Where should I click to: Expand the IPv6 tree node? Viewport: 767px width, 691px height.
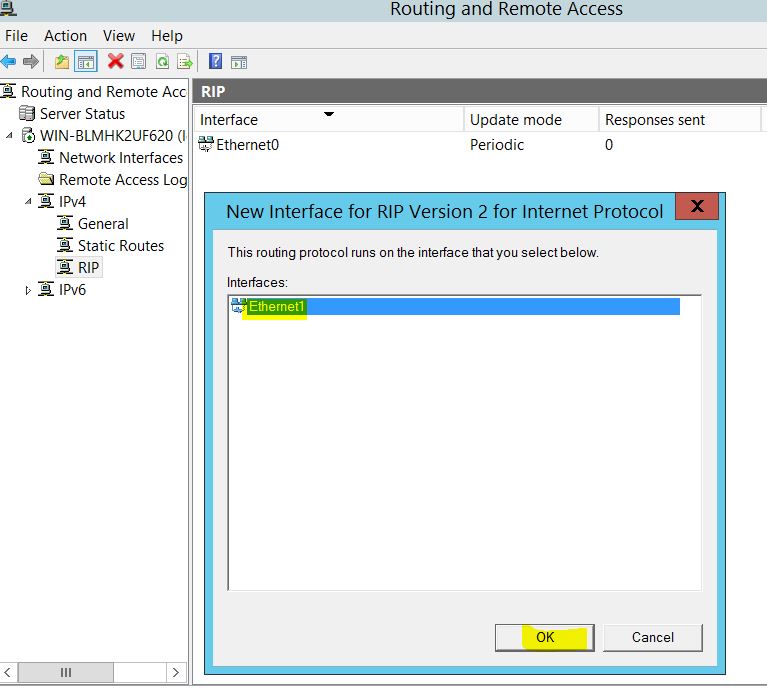coord(28,290)
